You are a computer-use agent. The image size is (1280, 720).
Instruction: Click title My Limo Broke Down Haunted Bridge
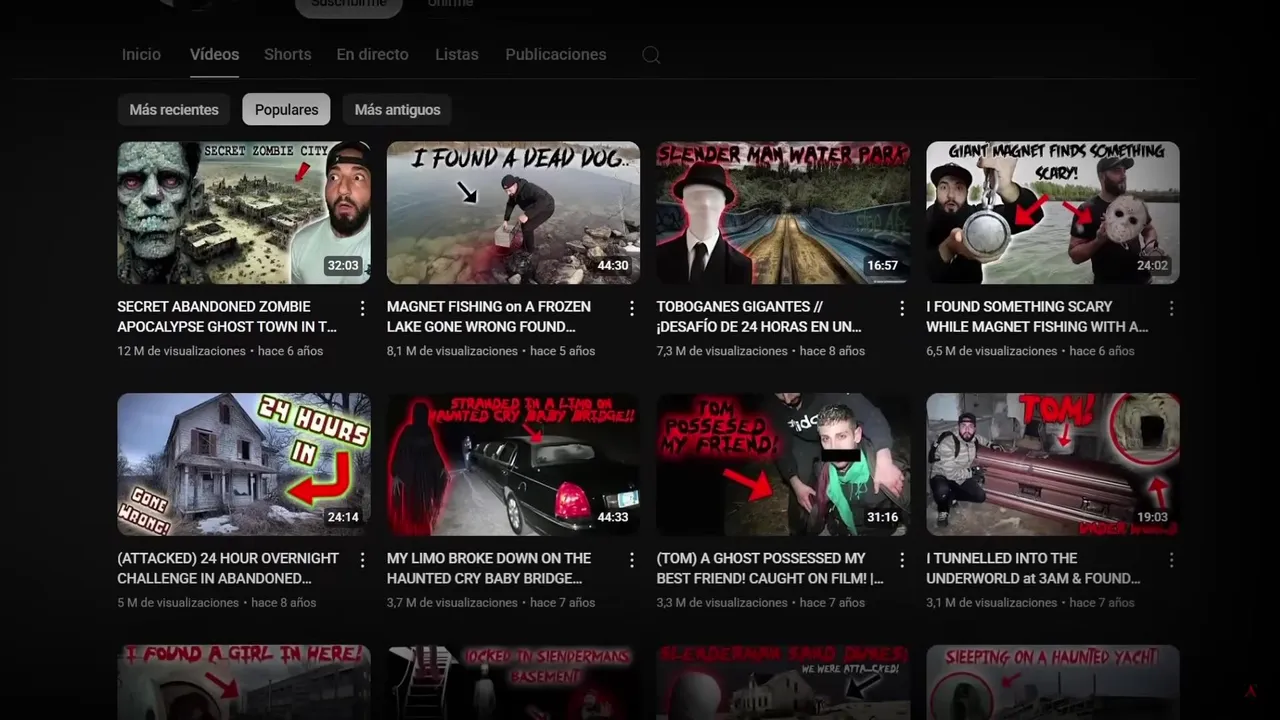pyautogui.click(x=489, y=568)
